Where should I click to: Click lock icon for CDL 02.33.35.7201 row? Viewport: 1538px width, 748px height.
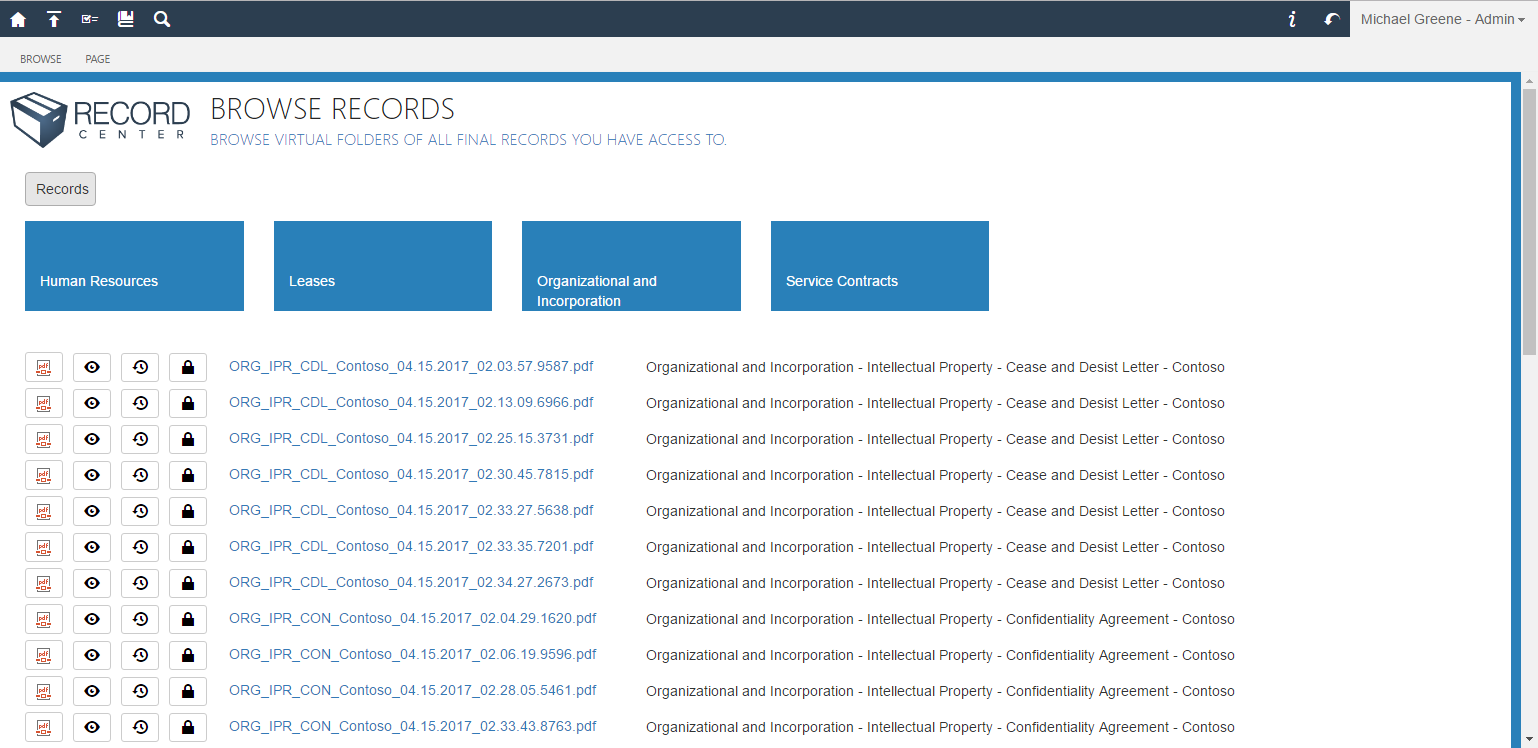188,548
